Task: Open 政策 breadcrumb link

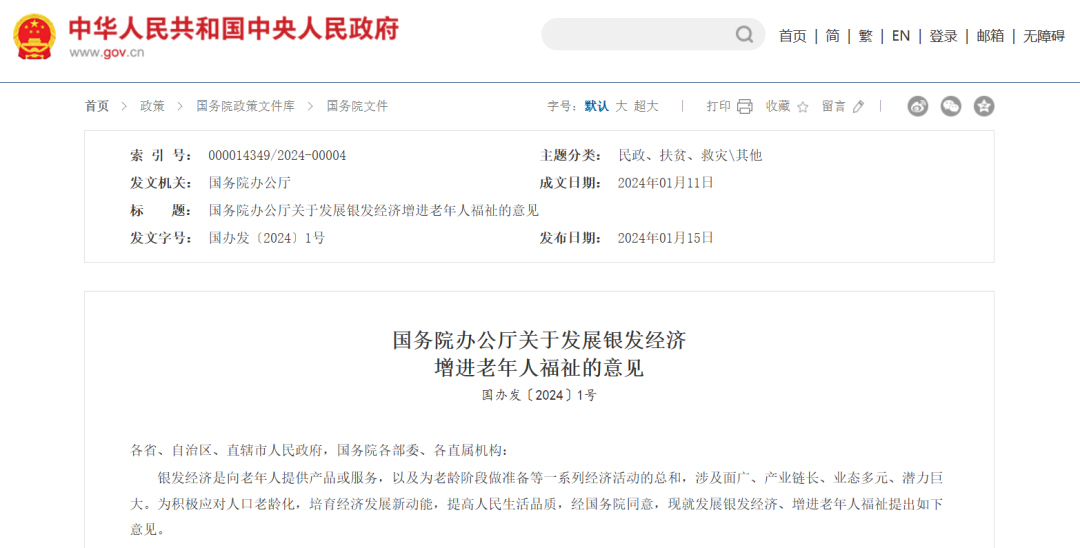Action: pyautogui.click(x=152, y=106)
